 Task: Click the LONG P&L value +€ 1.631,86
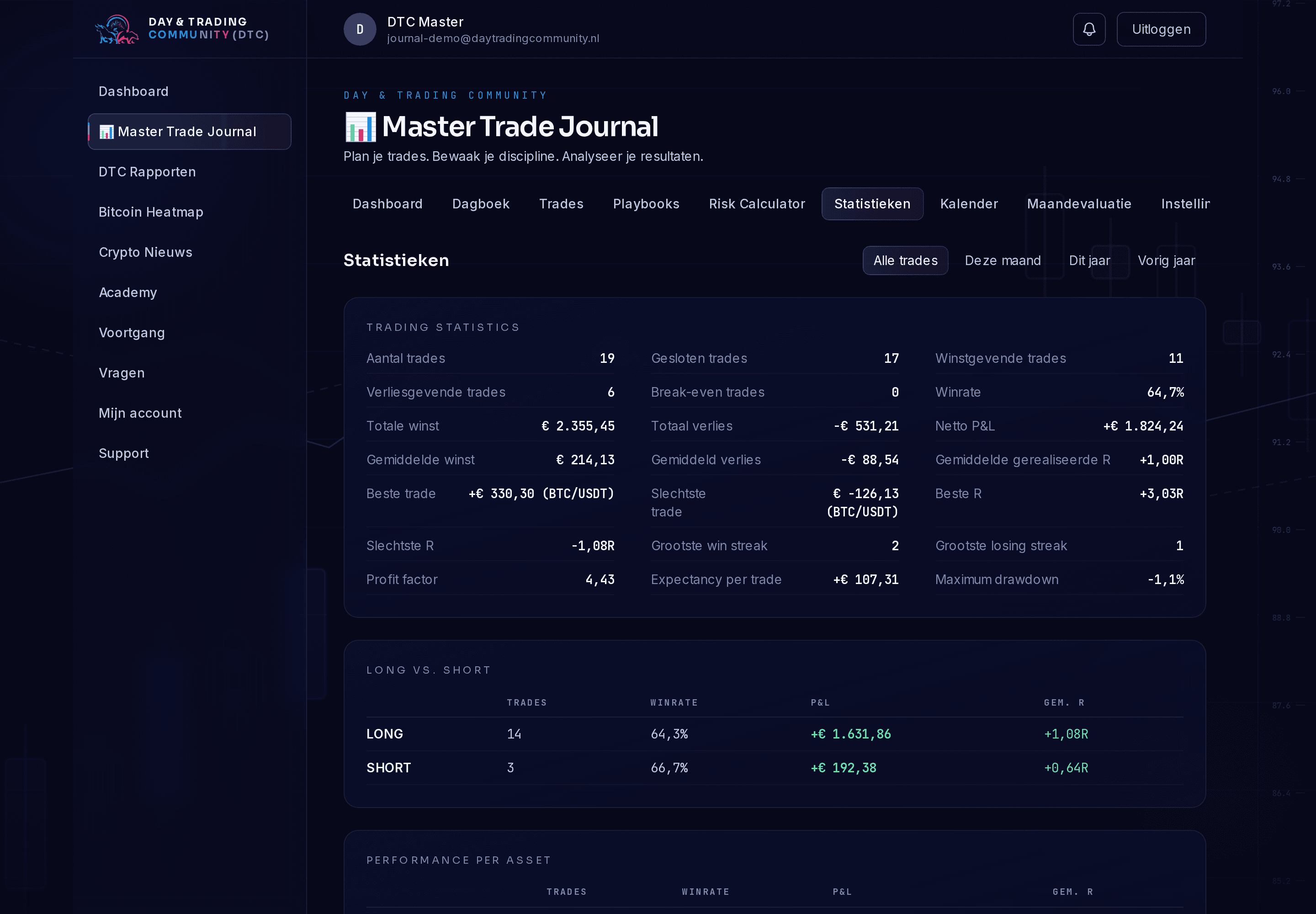850,734
